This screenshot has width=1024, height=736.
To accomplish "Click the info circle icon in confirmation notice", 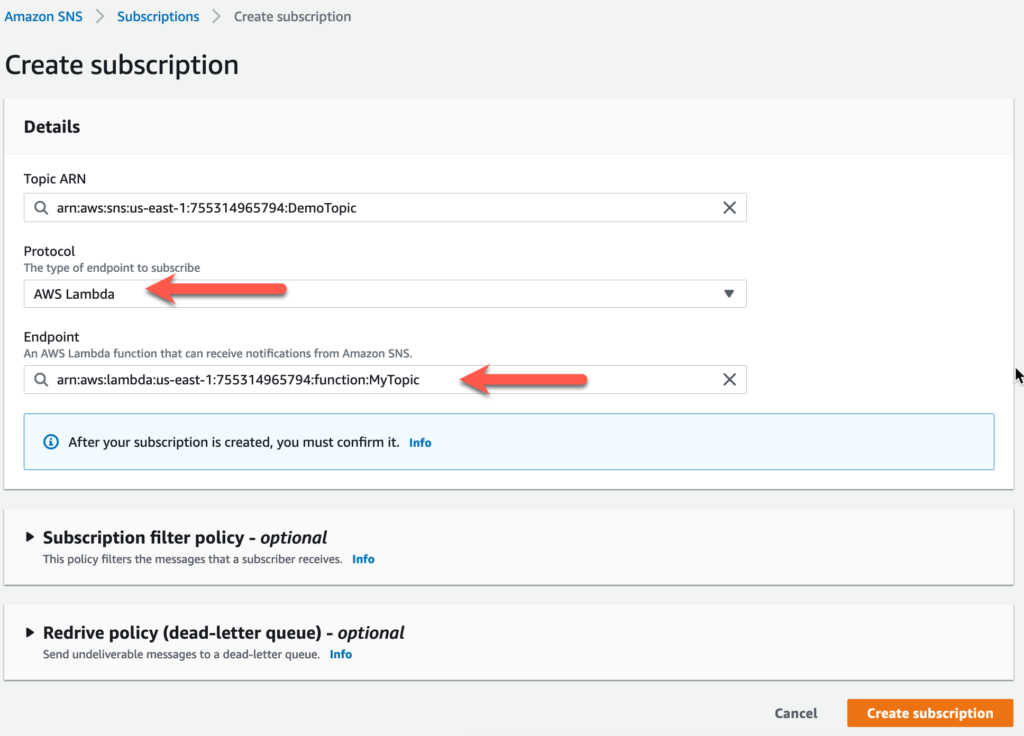I will [51, 442].
